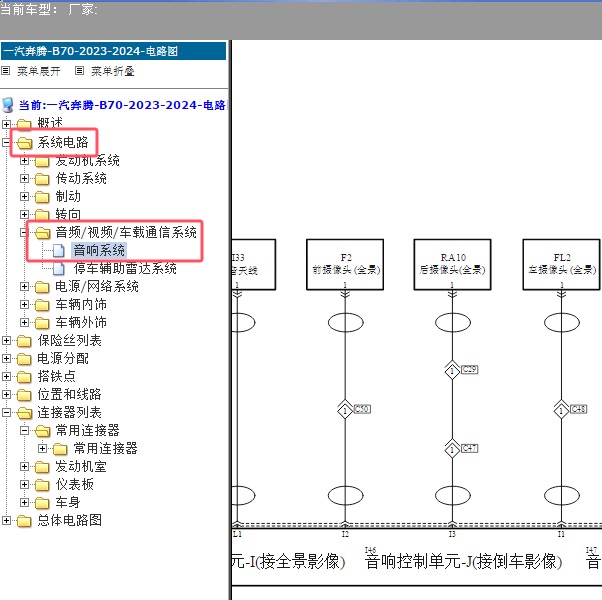Click the 电源分配 folder icon
Viewport: 602px width, 600px height.
click(24, 359)
